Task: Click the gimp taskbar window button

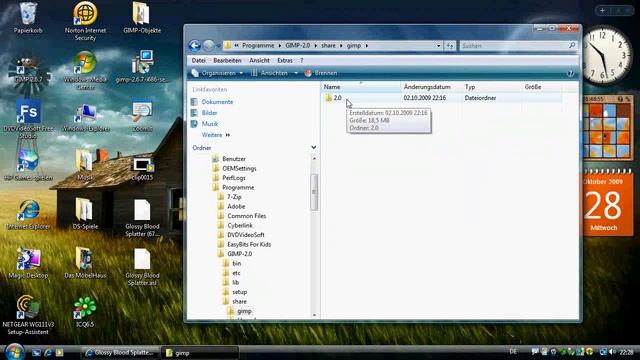Action: (x=200, y=353)
